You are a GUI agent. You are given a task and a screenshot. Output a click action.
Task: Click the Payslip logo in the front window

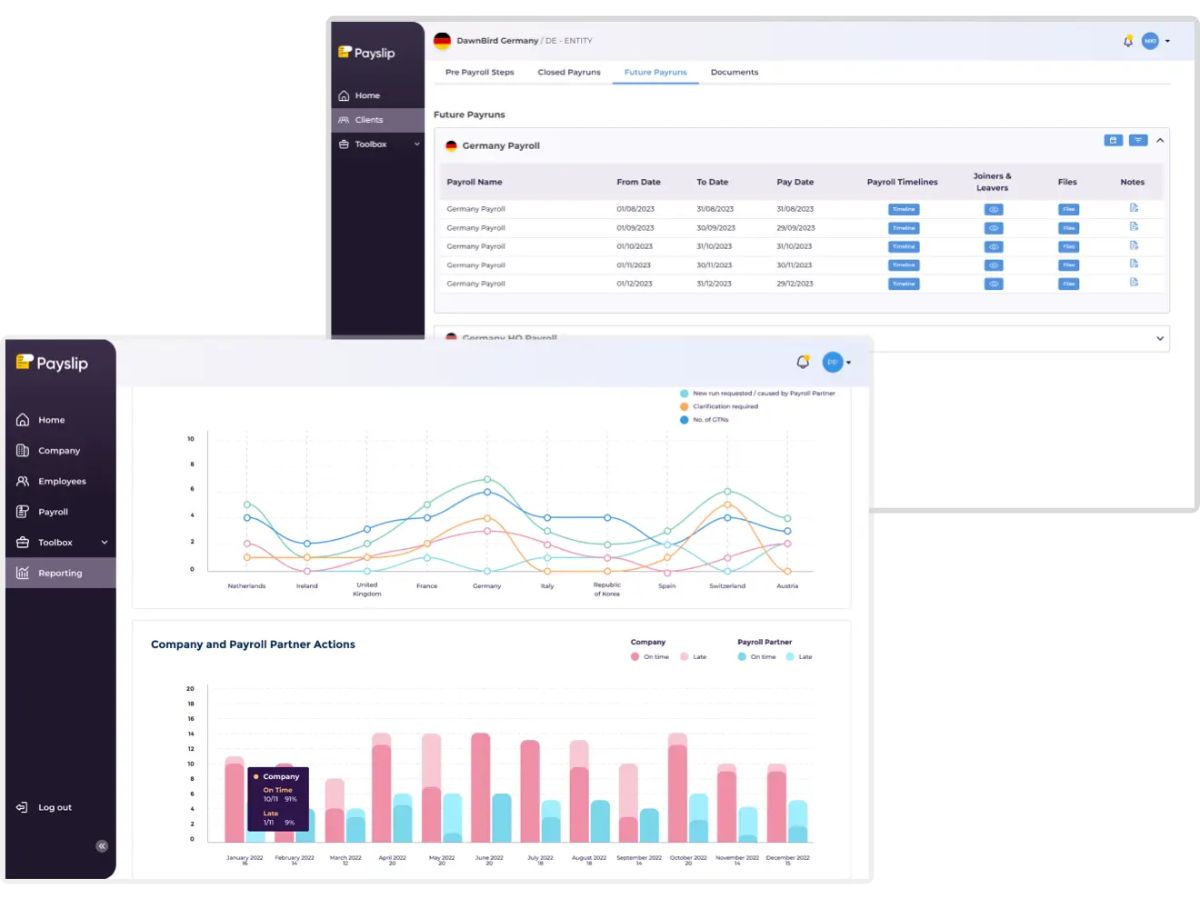point(52,363)
